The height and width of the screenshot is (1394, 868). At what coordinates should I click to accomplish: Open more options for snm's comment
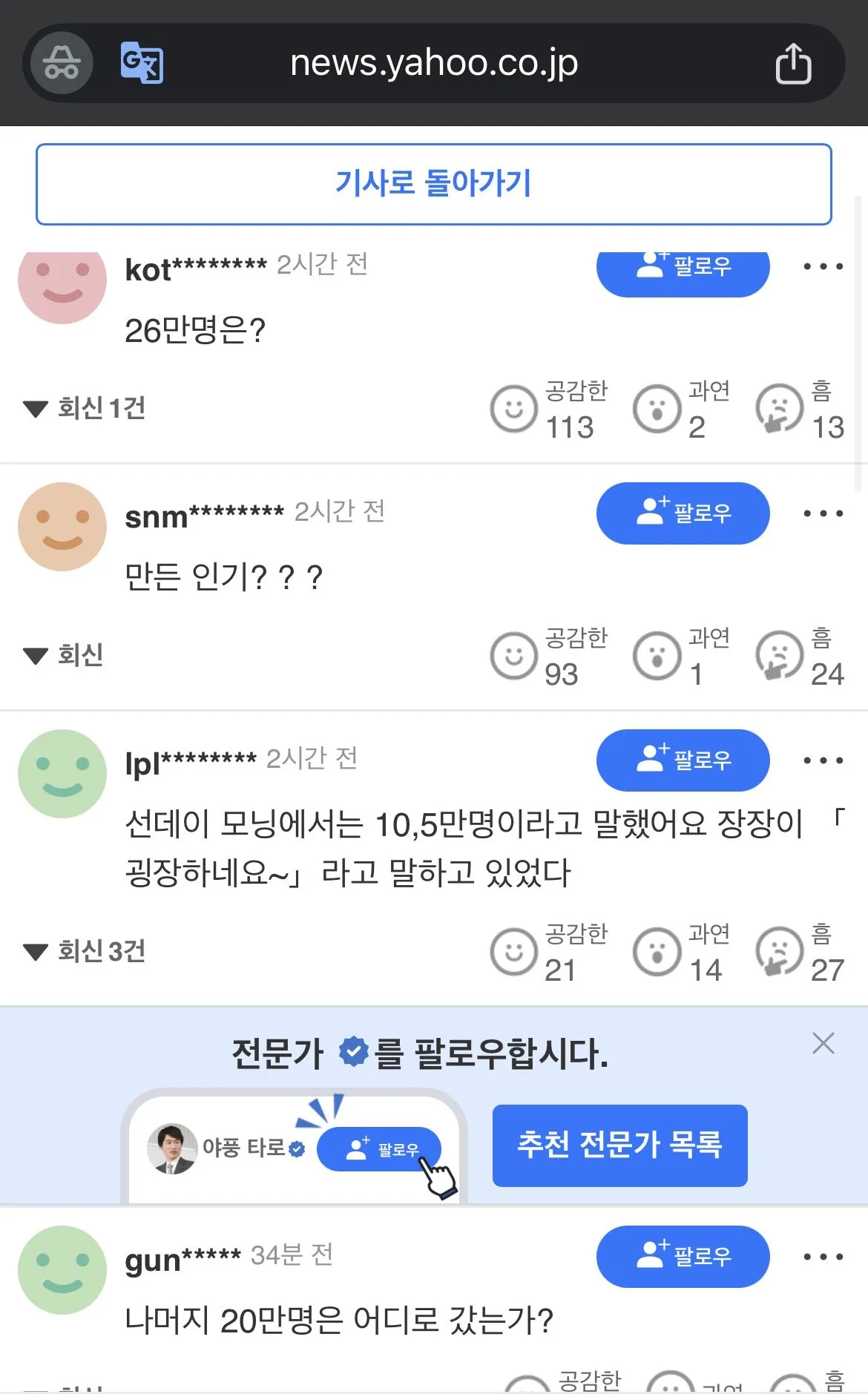point(823,513)
